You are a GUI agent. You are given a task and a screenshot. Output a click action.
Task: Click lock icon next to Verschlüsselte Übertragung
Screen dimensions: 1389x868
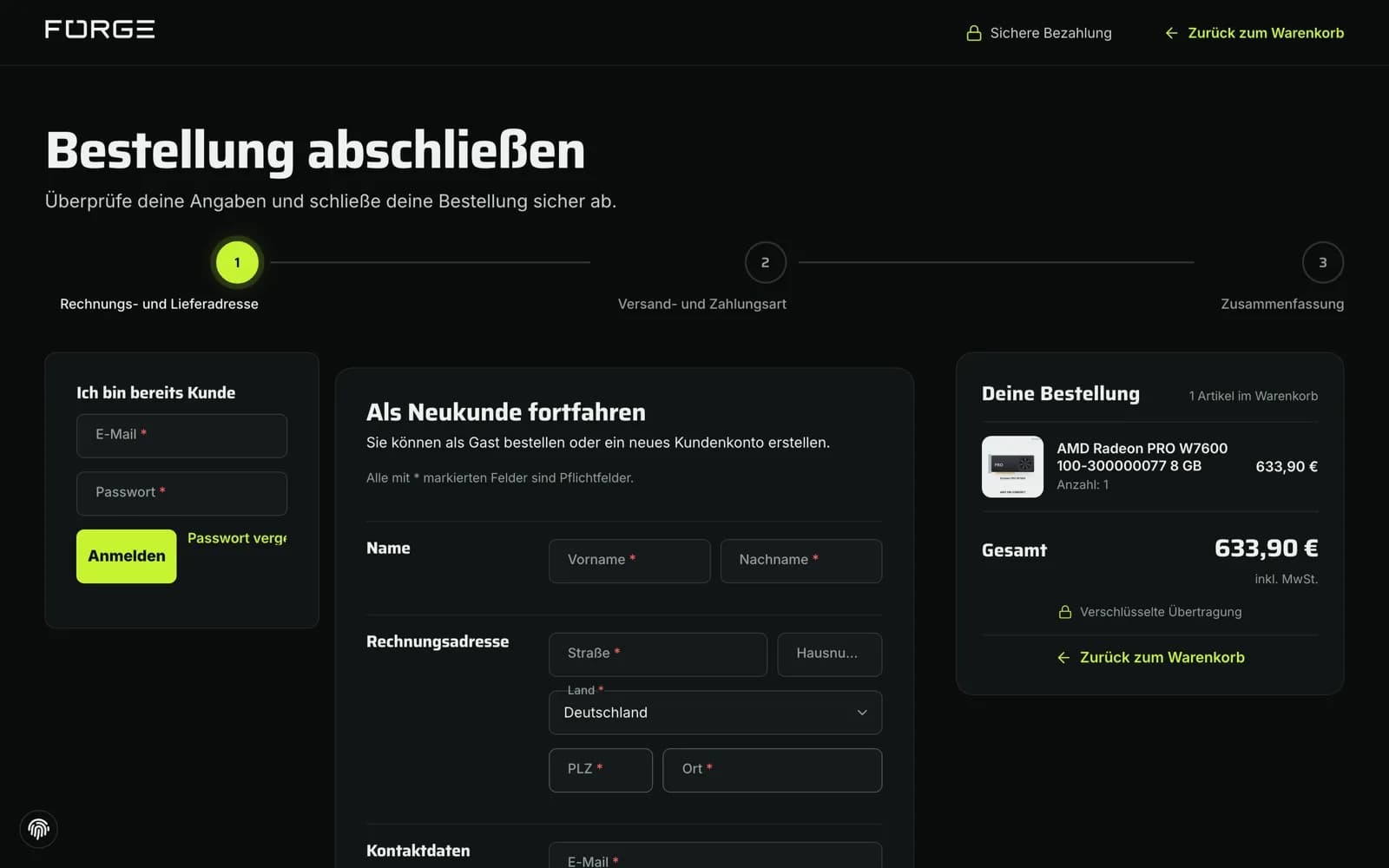tap(1065, 612)
